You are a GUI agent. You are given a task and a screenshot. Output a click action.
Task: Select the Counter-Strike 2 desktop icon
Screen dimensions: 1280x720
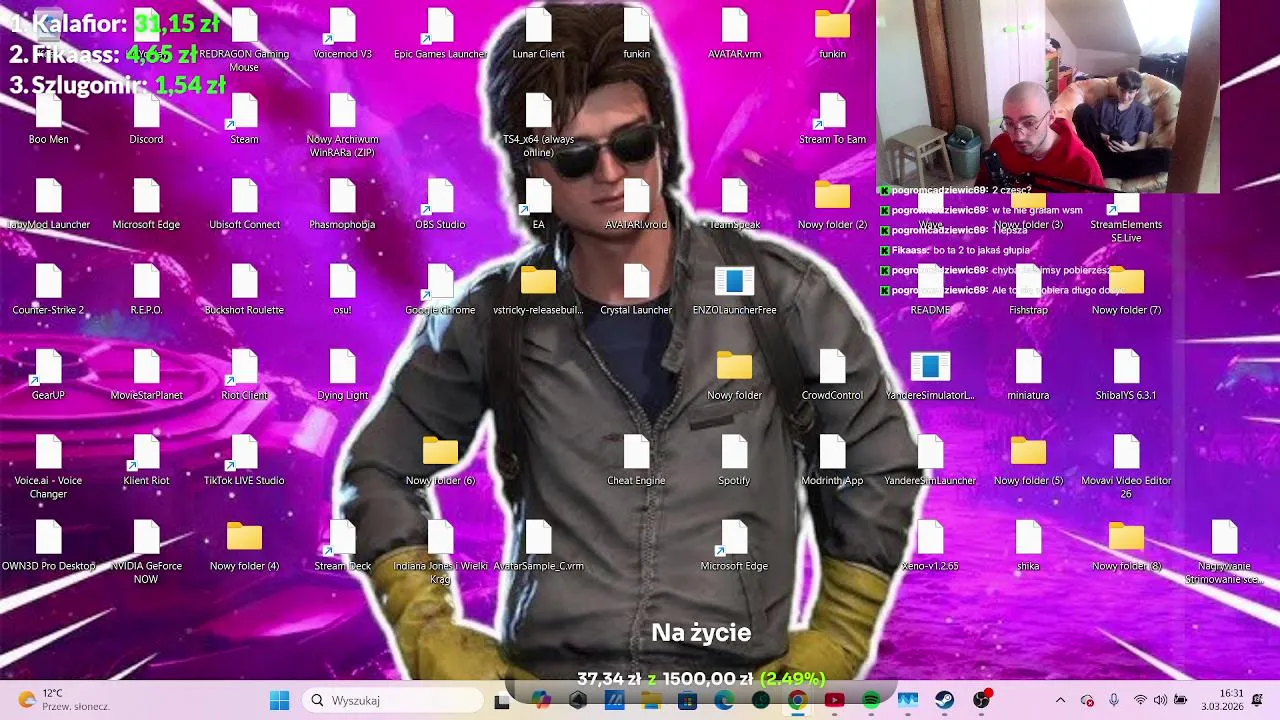[48, 289]
